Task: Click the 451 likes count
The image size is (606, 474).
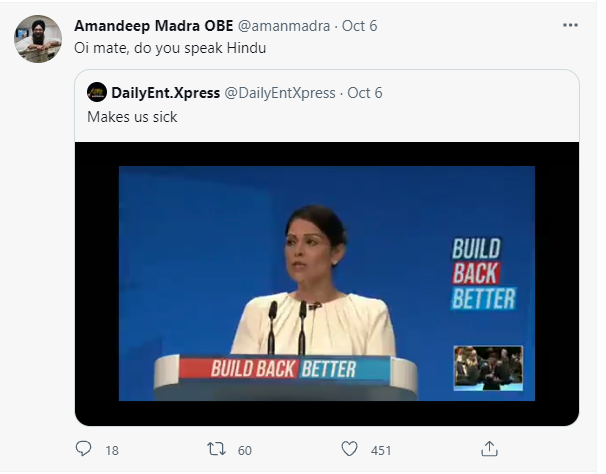Action: click(x=381, y=450)
